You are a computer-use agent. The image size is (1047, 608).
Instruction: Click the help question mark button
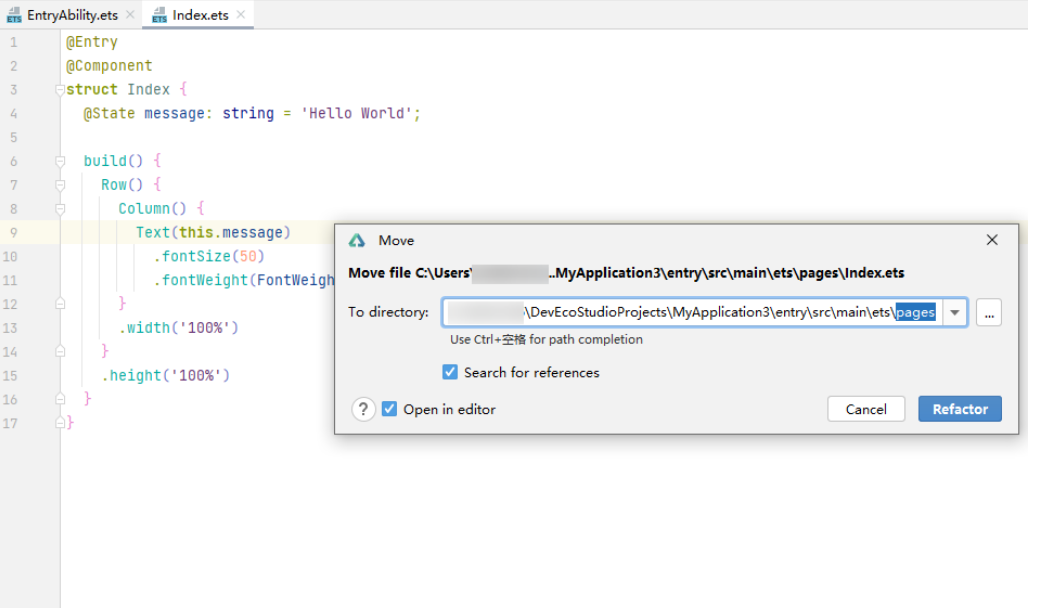[x=363, y=409]
